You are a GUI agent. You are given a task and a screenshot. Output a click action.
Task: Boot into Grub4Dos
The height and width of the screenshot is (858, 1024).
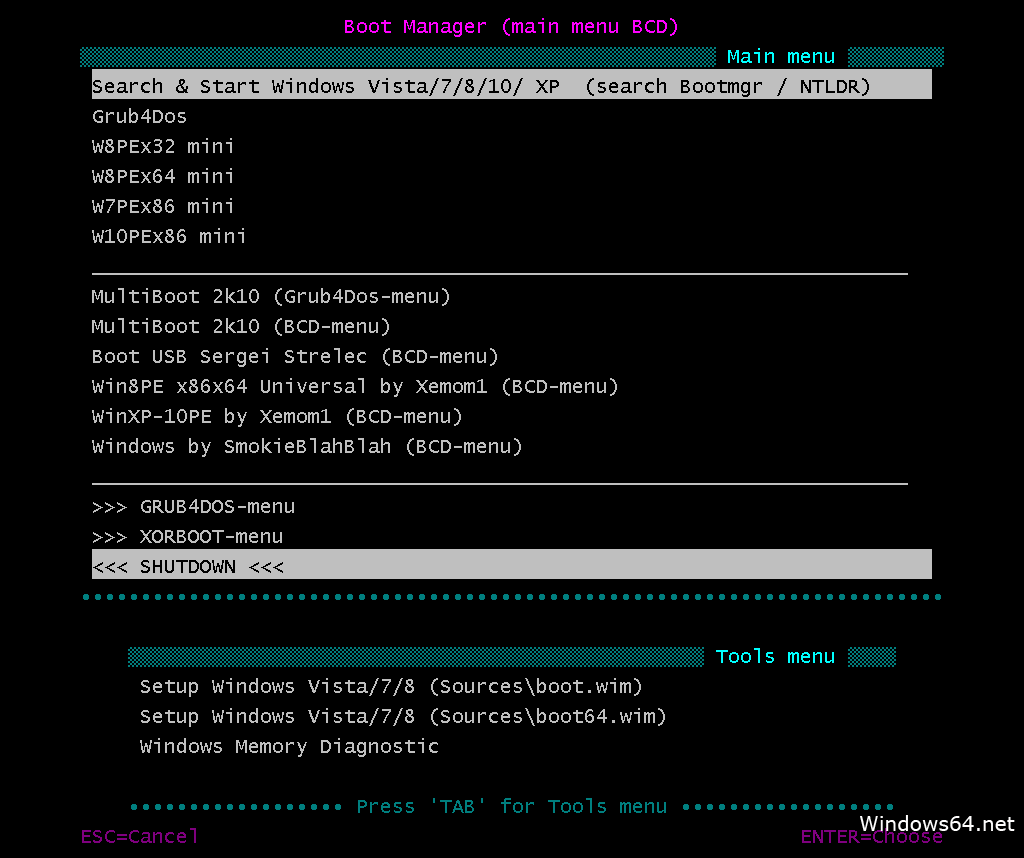coord(138,116)
